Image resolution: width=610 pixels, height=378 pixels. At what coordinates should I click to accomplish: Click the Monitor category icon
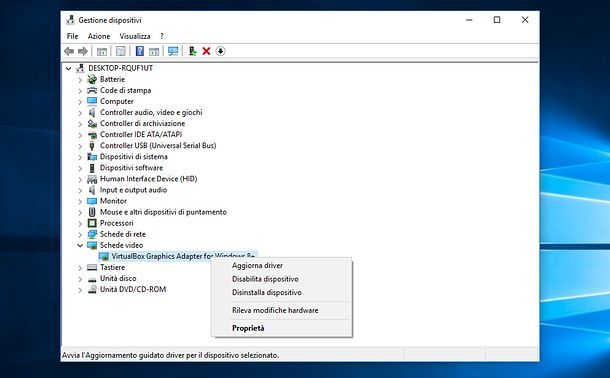[x=92, y=201]
